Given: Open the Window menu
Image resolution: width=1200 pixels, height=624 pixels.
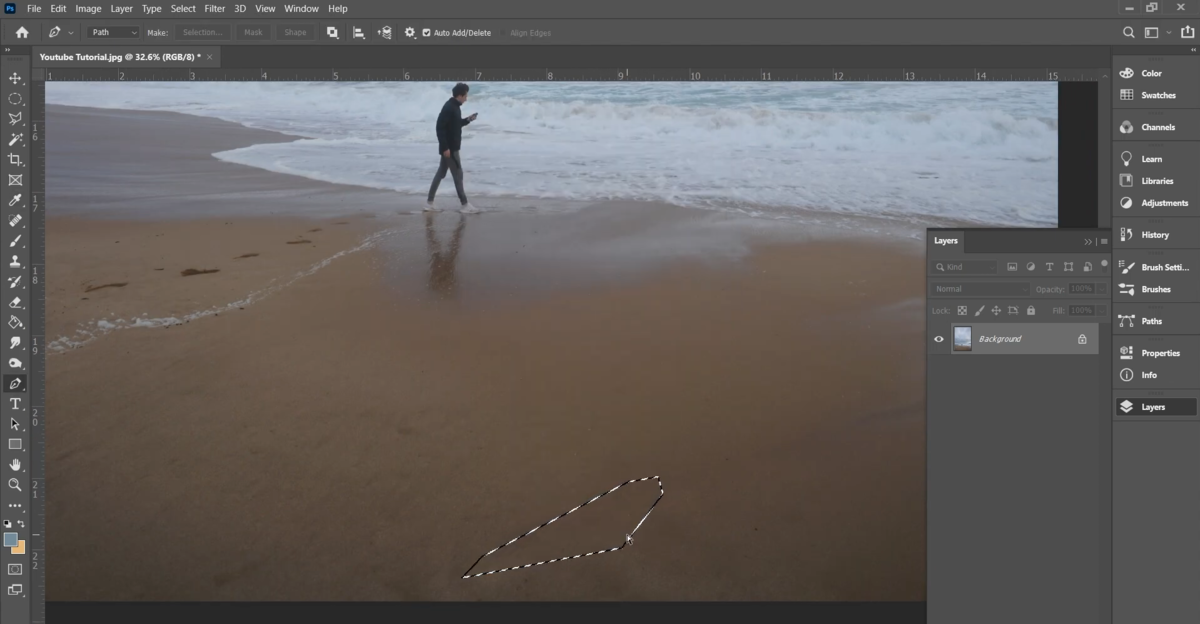Looking at the screenshot, I should tap(301, 9).
